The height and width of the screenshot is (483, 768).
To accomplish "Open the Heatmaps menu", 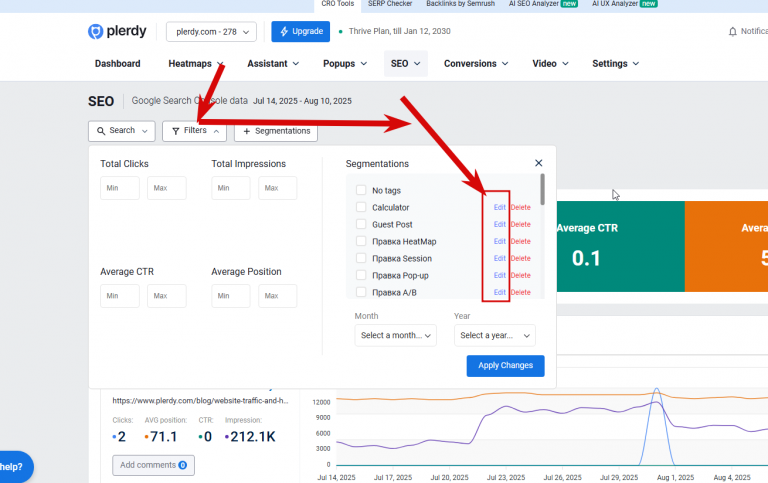I will click(195, 64).
